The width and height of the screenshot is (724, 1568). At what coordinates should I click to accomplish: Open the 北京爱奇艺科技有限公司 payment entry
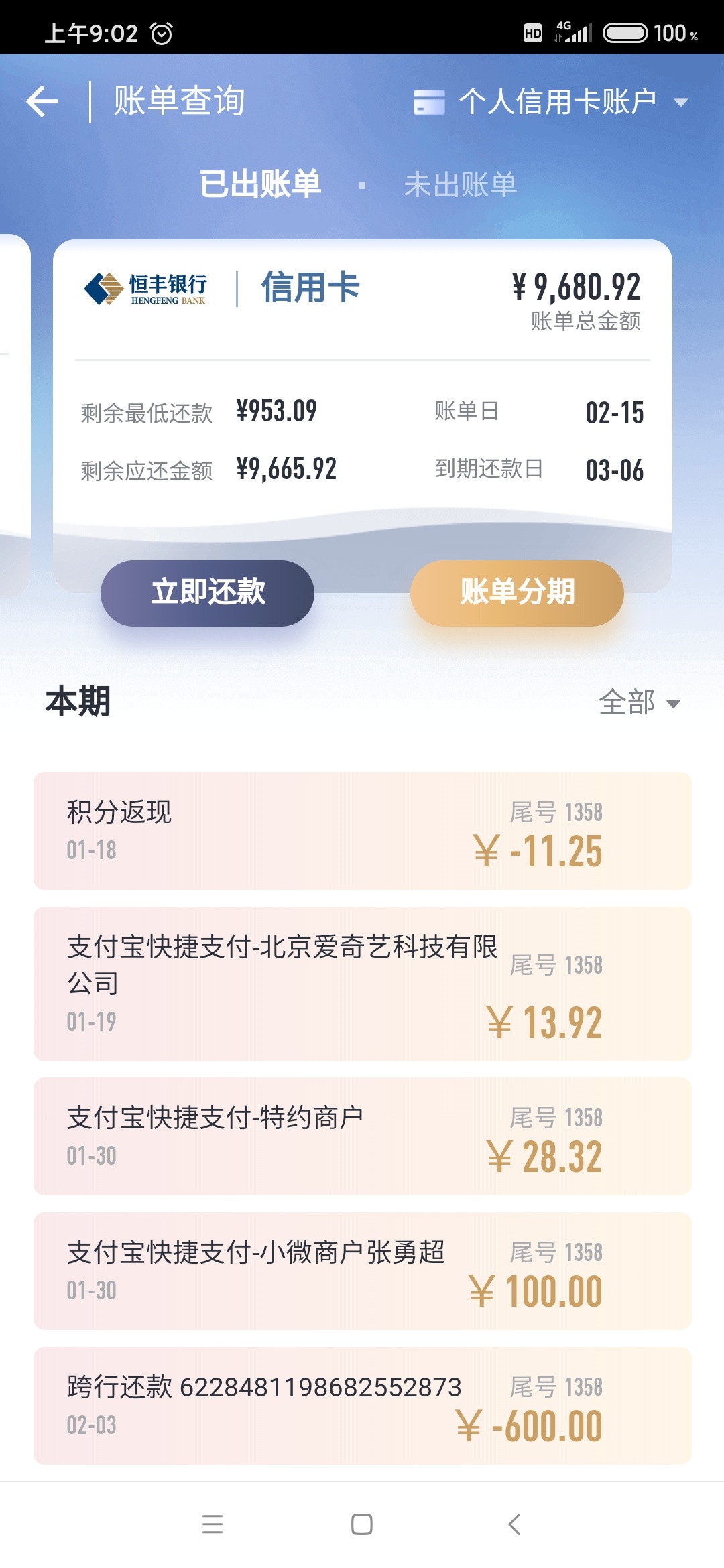click(x=362, y=984)
